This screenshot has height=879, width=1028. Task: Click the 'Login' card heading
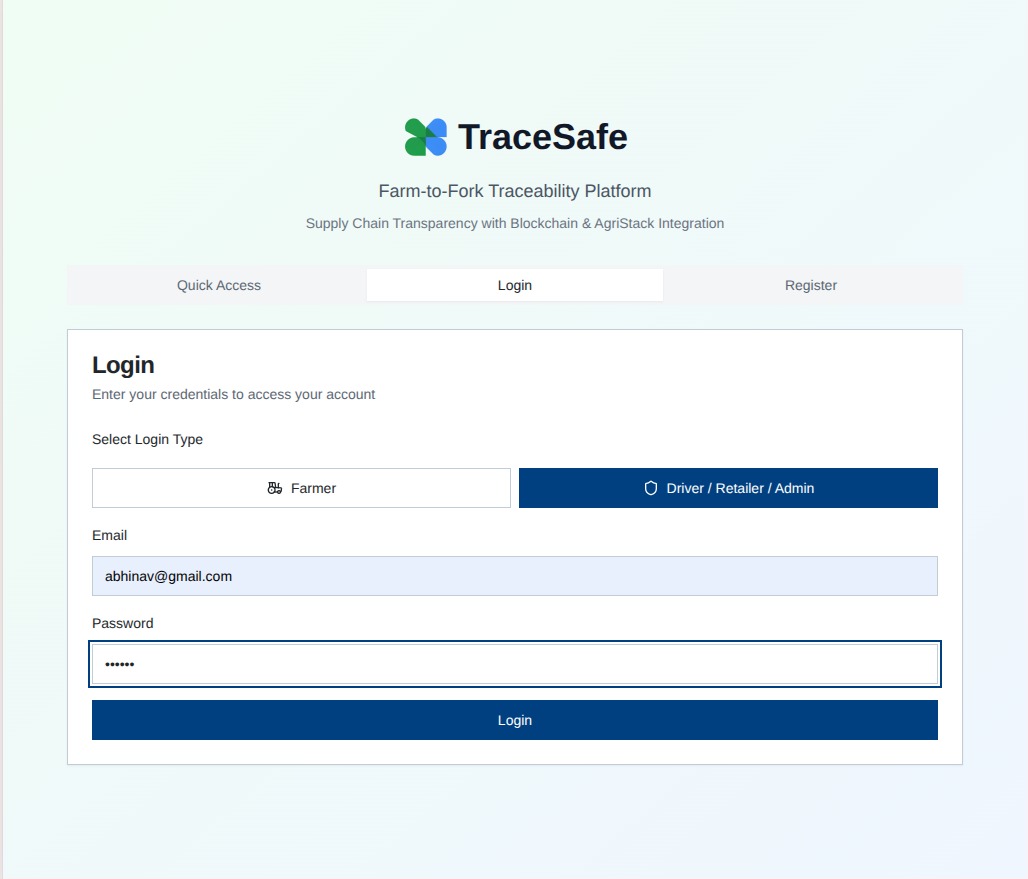pos(123,365)
